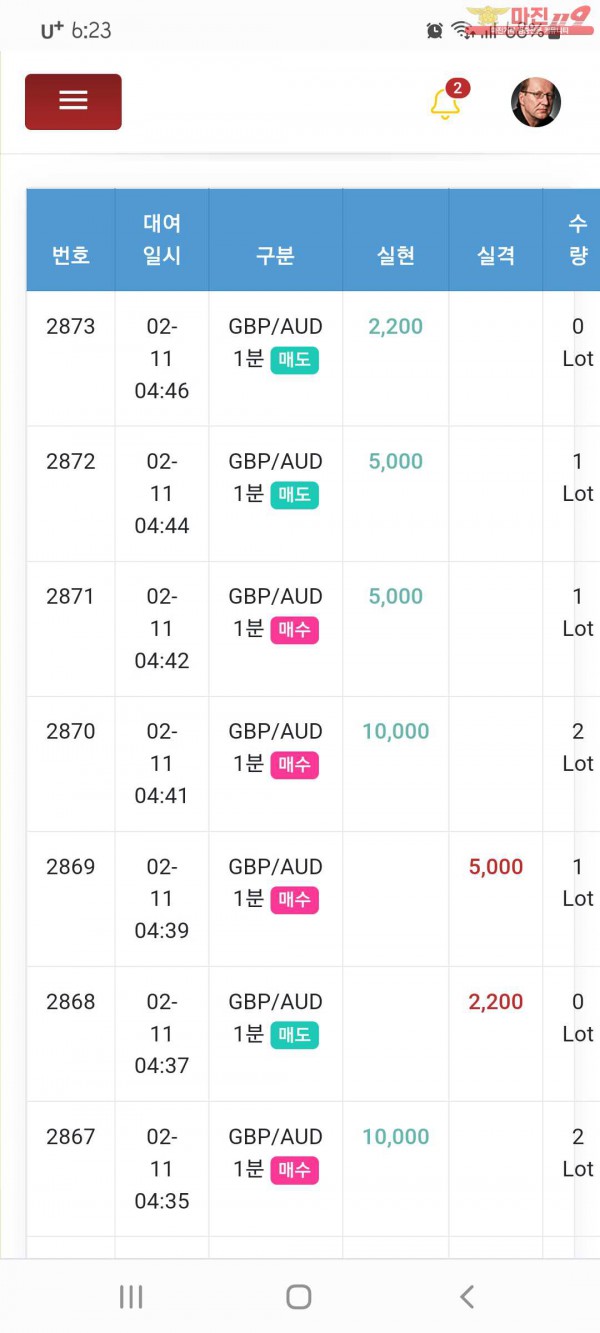
Task: Click the 실현 column header
Action: pyautogui.click(x=396, y=255)
